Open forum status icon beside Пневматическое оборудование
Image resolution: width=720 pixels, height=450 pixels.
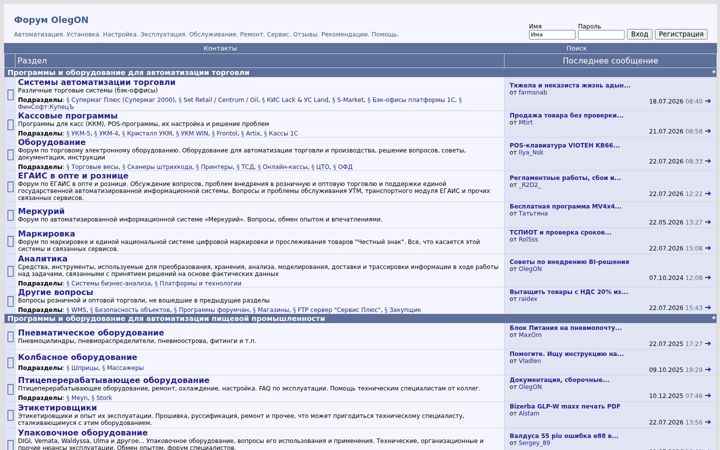click(10, 337)
